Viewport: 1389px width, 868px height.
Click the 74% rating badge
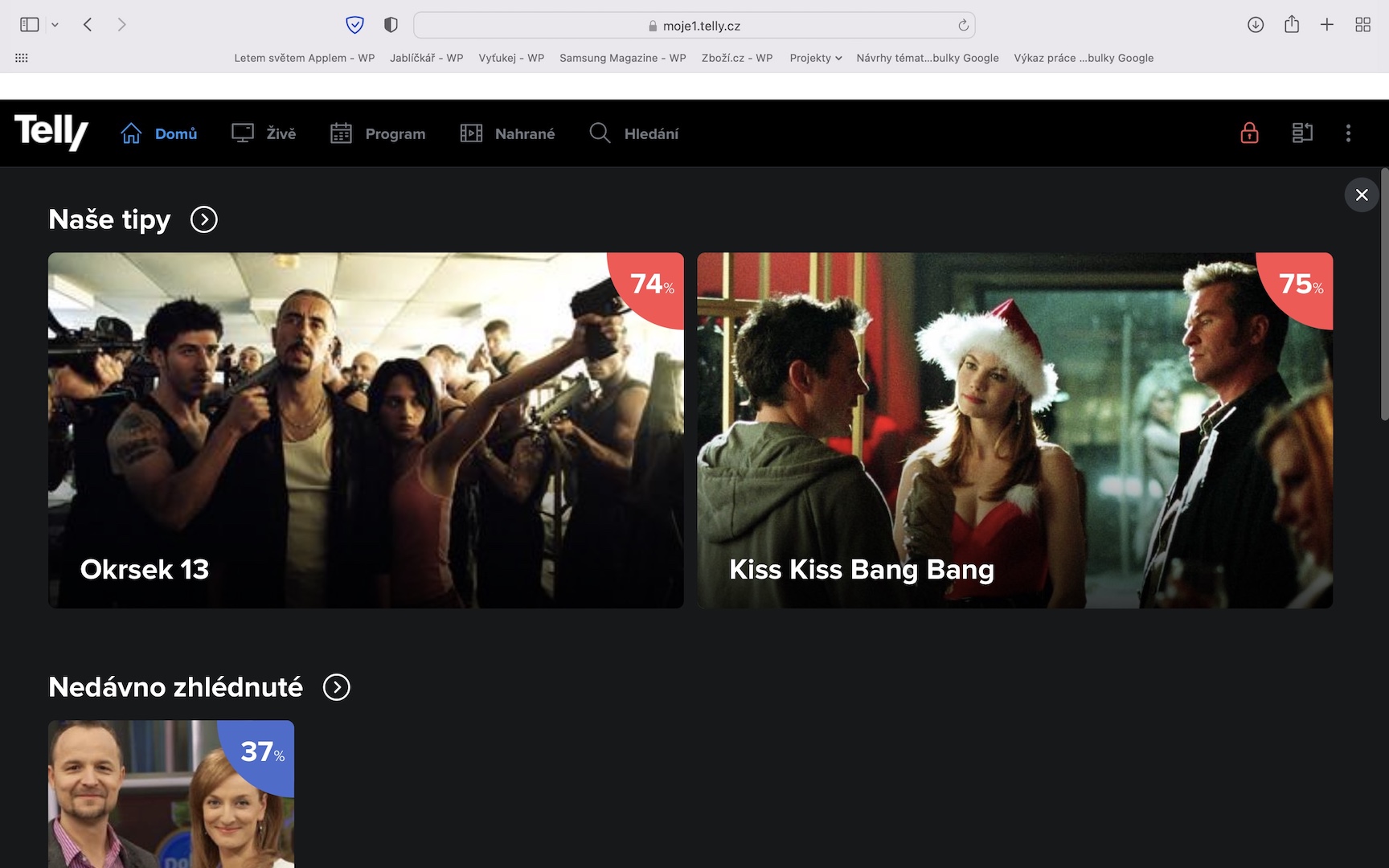click(x=652, y=284)
